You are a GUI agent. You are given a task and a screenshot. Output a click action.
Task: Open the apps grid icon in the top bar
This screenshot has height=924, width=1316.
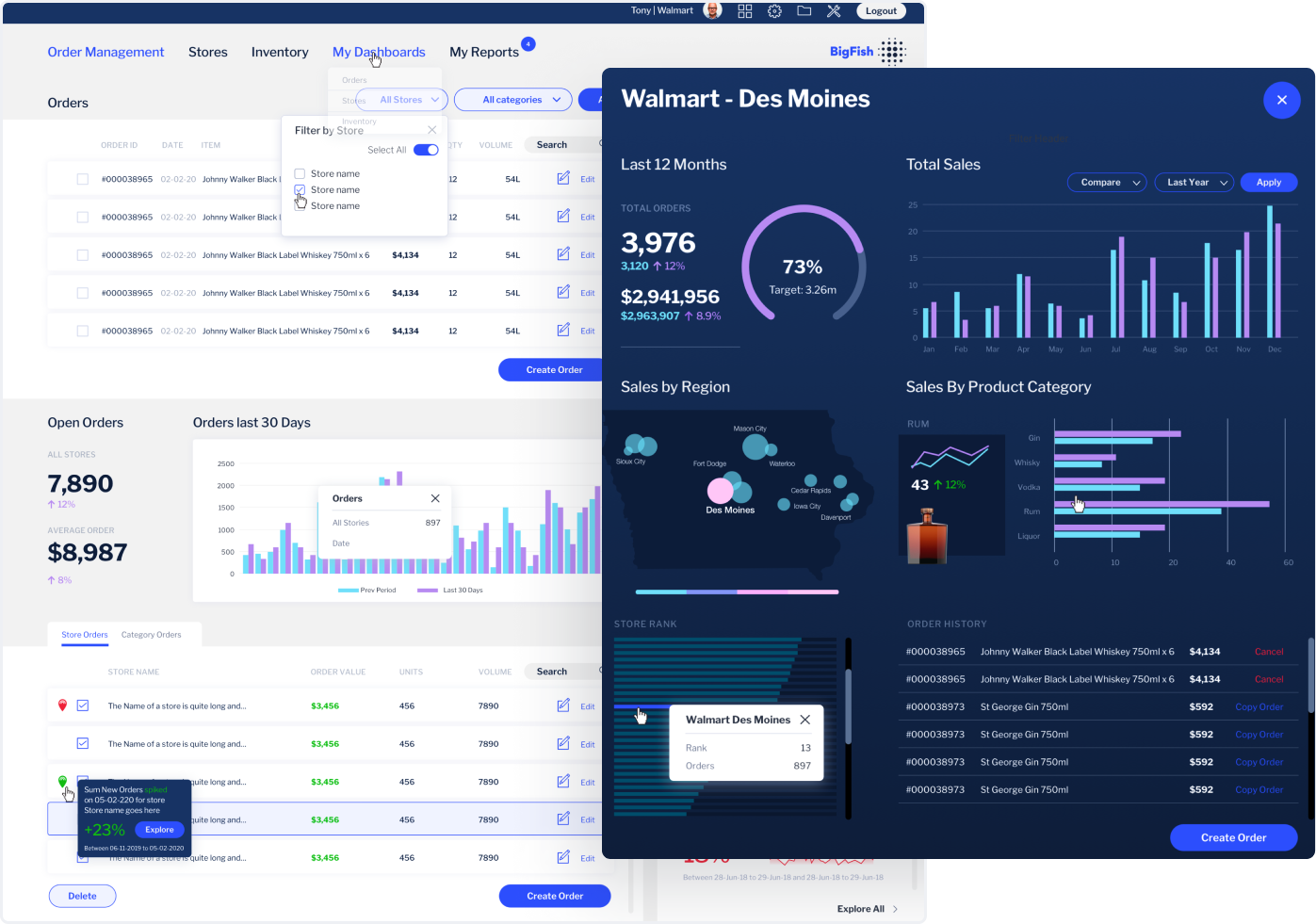[744, 10]
